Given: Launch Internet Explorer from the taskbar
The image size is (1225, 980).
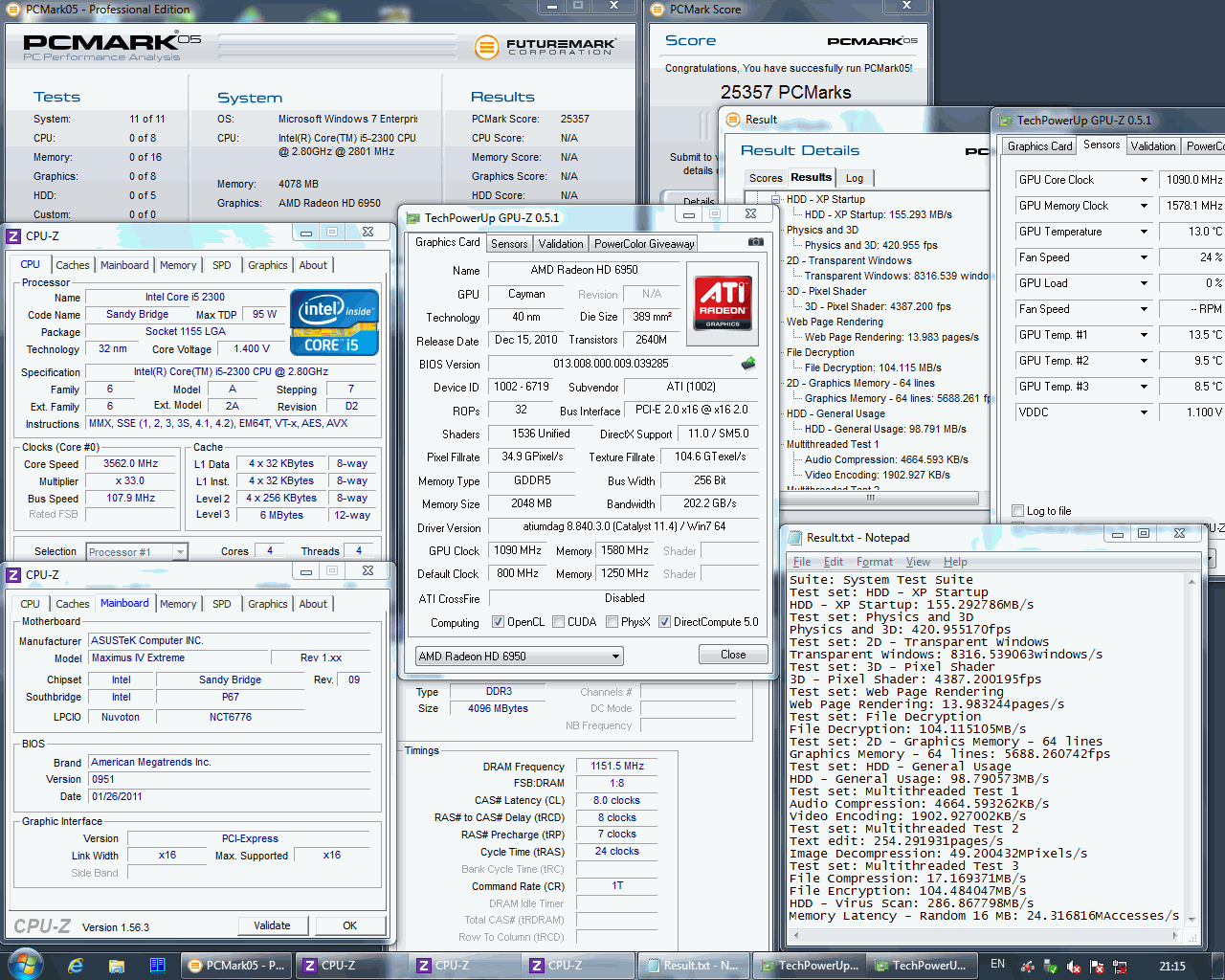Looking at the screenshot, I should click(76, 966).
